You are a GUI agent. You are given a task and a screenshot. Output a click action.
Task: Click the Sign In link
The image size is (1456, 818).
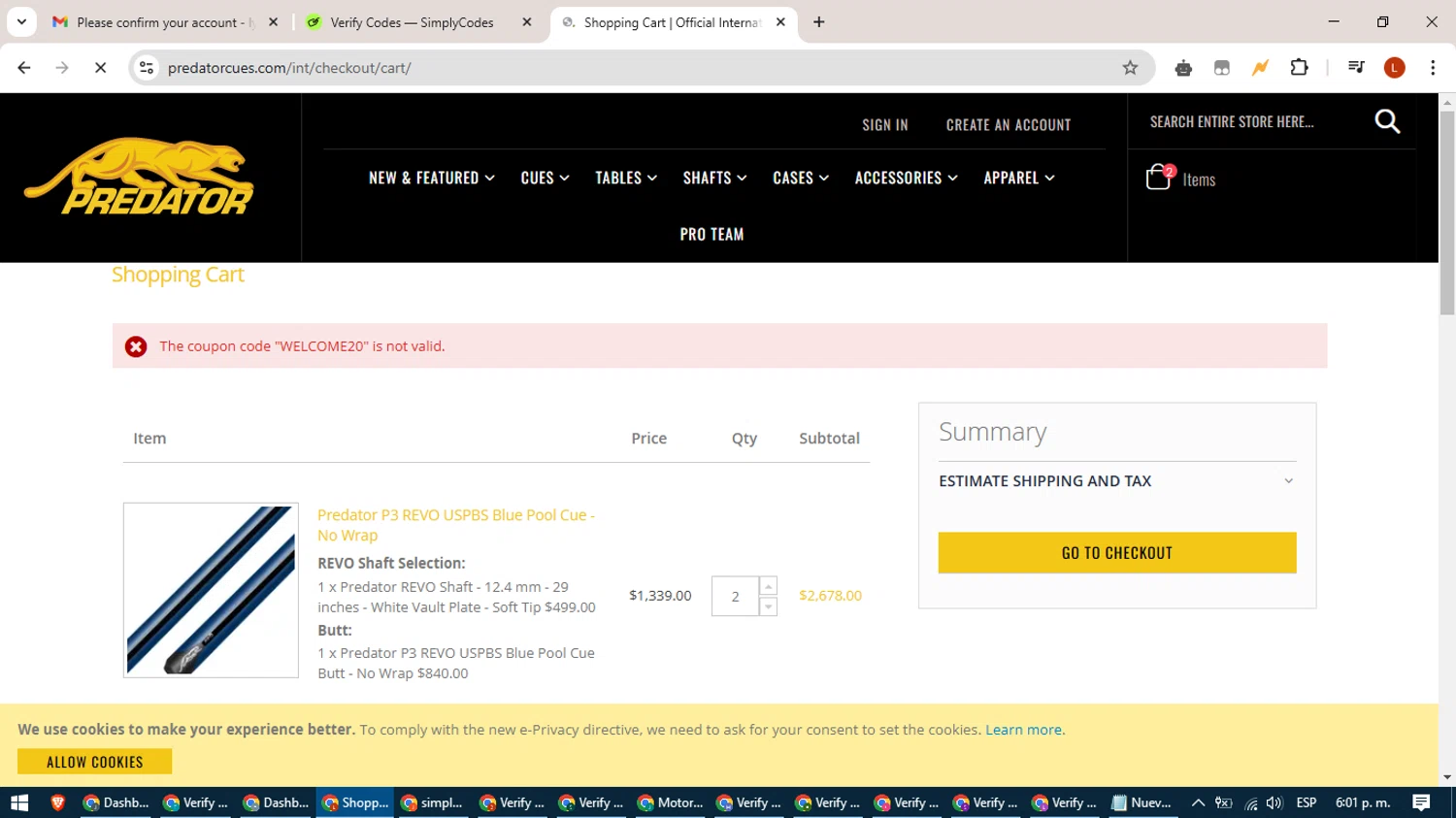pos(885,125)
